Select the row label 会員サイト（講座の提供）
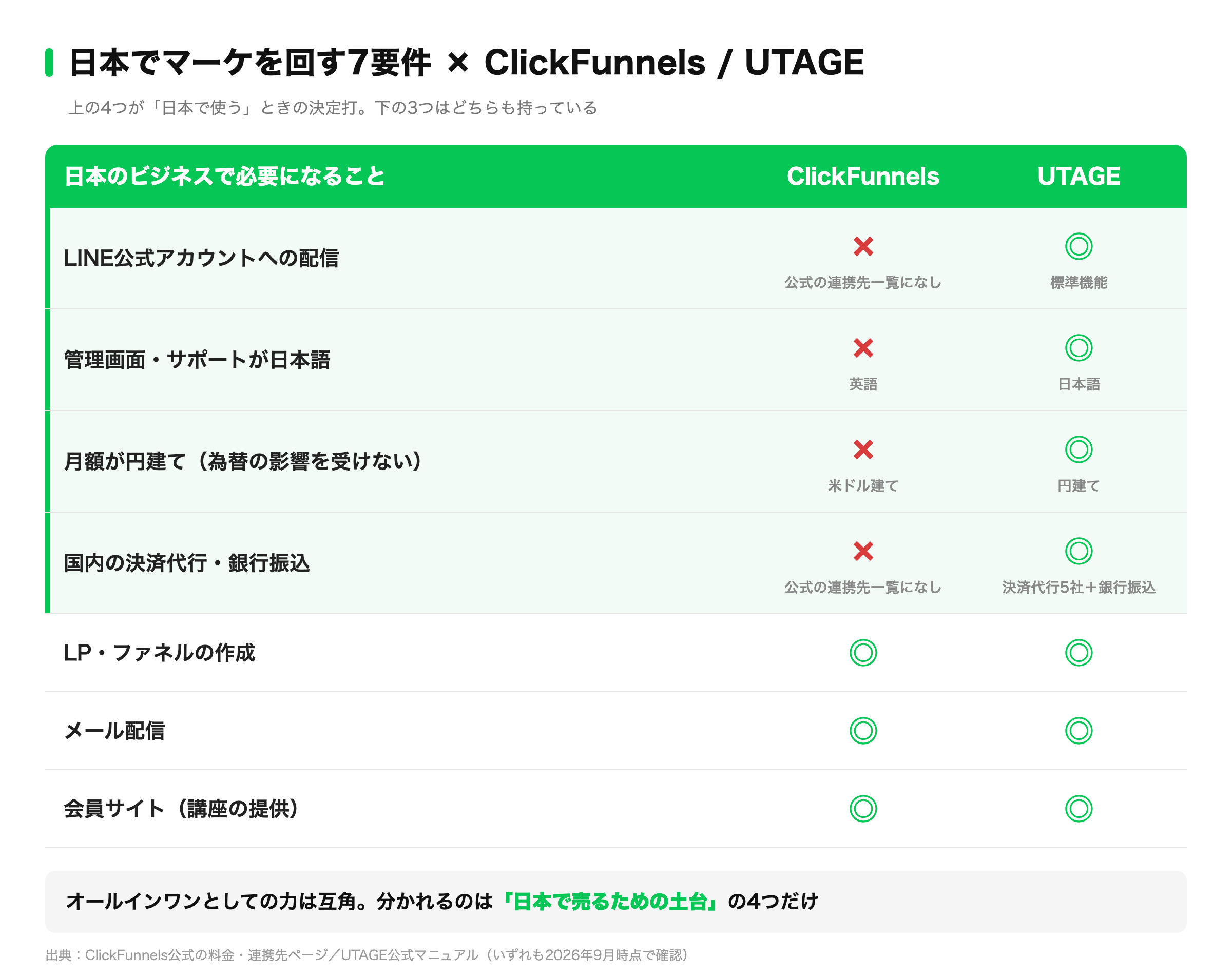 click(181, 809)
